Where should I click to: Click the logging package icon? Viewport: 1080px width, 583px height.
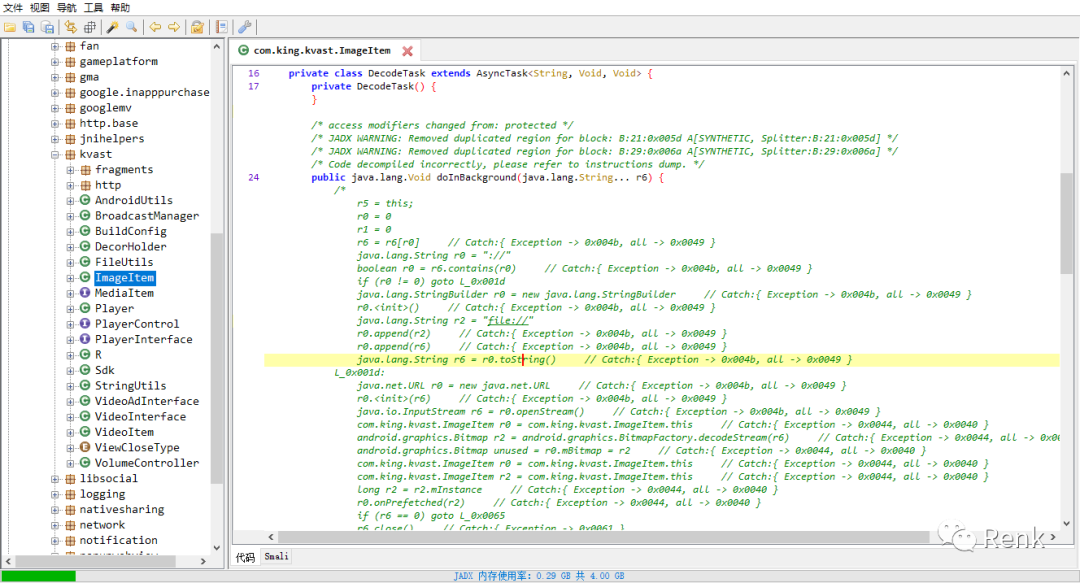pos(70,494)
